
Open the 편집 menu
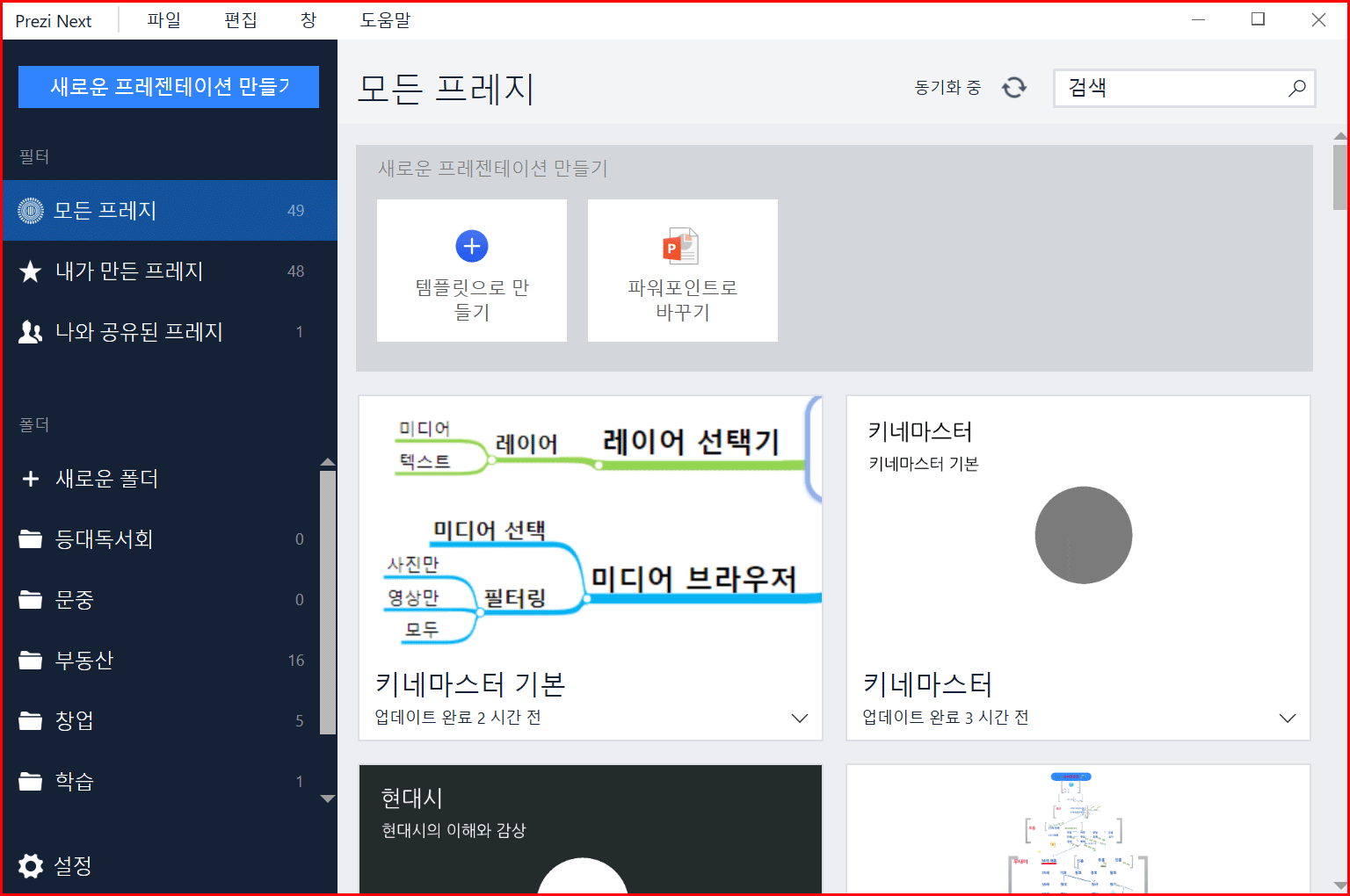[x=241, y=20]
